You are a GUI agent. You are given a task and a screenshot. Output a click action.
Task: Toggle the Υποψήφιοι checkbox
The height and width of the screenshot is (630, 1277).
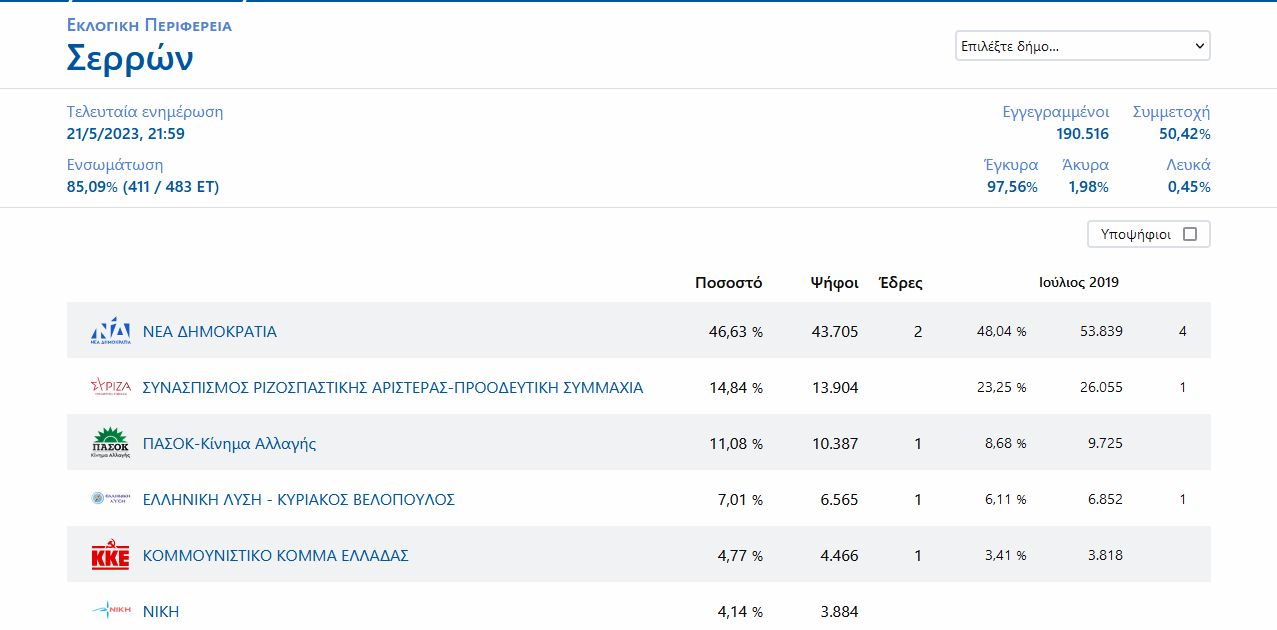[1189, 234]
